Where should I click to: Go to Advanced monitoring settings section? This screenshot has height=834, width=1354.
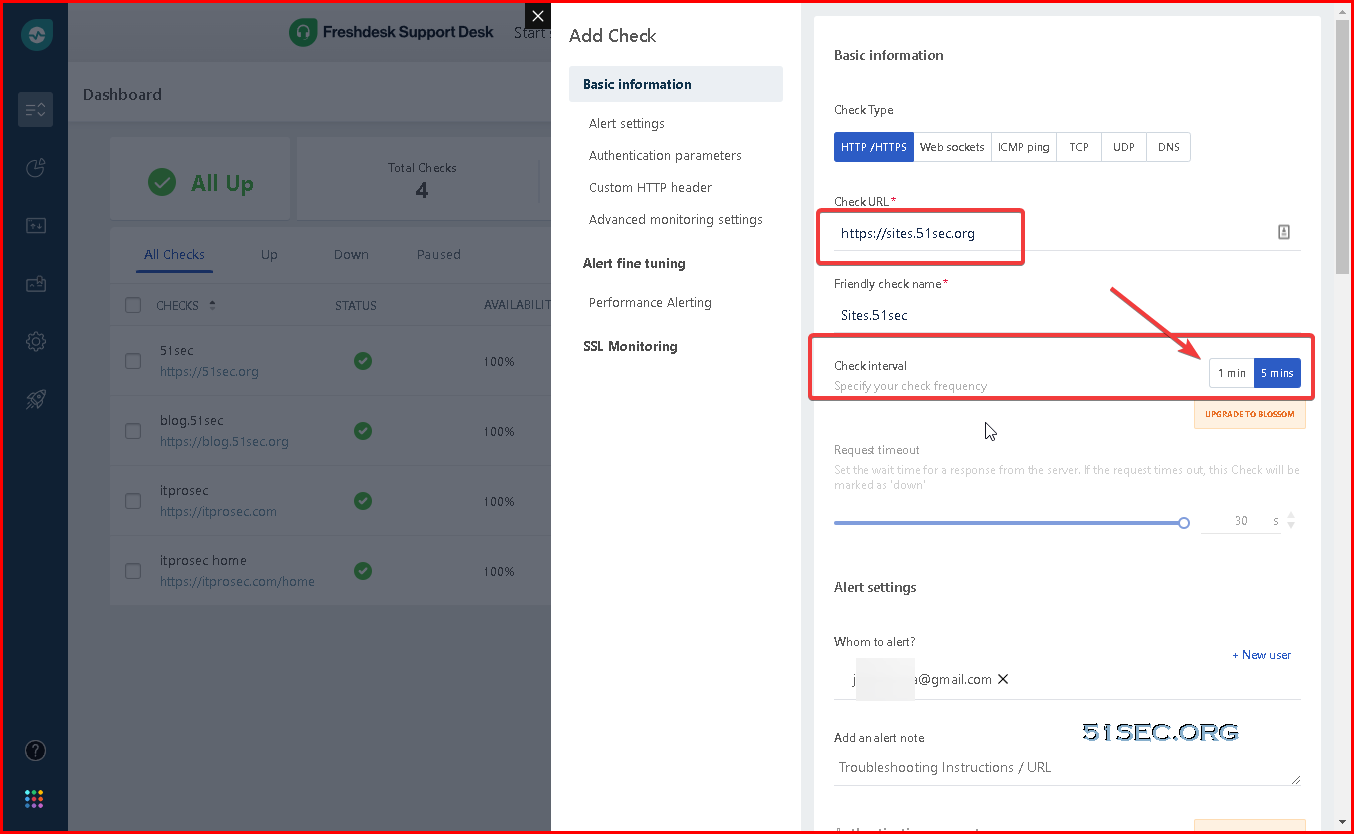676,219
